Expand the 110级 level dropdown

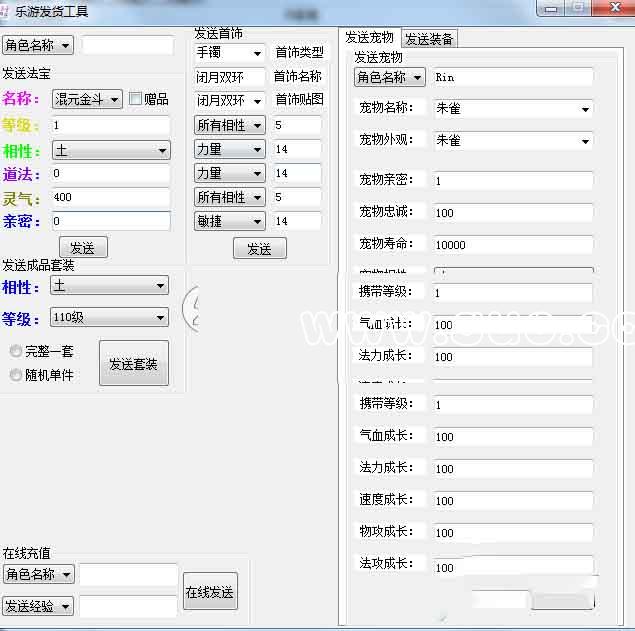pyautogui.click(x=109, y=318)
